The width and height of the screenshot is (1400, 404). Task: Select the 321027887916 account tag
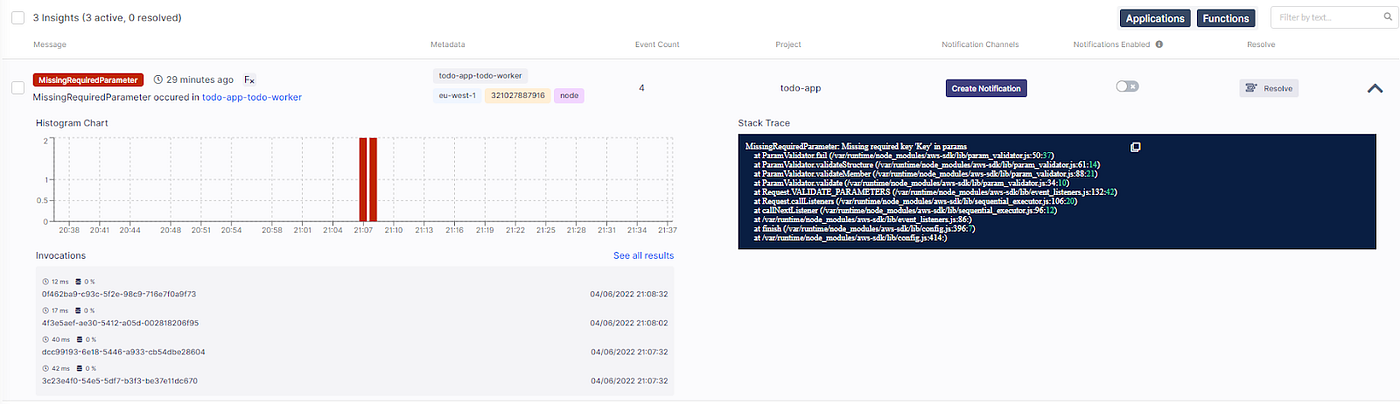point(517,96)
